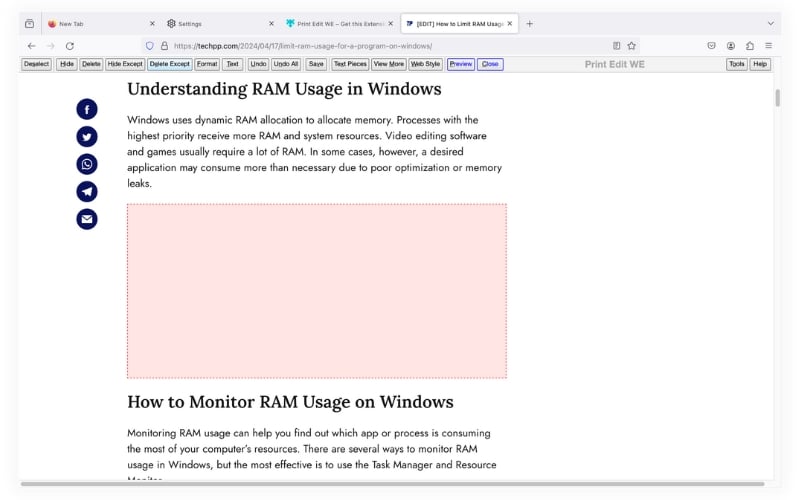Switch to New Tab tab
This screenshot has width=800, height=500.
[x=101, y=23]
